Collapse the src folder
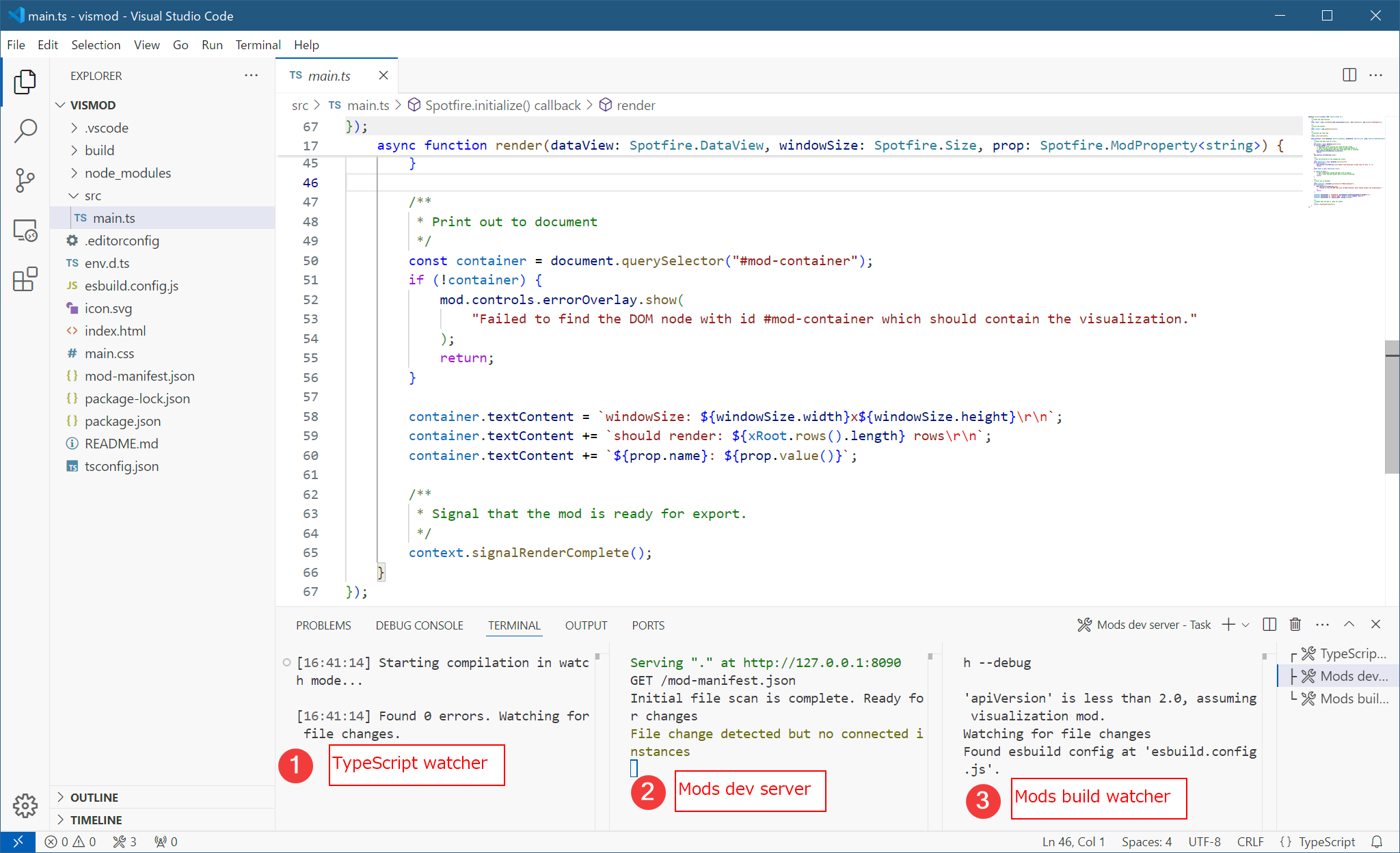The image size is (1400, 853). coord(163,195)
